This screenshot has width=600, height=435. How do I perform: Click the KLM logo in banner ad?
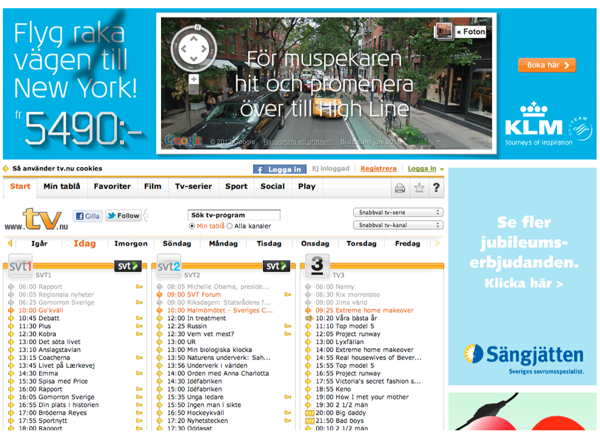534,123
